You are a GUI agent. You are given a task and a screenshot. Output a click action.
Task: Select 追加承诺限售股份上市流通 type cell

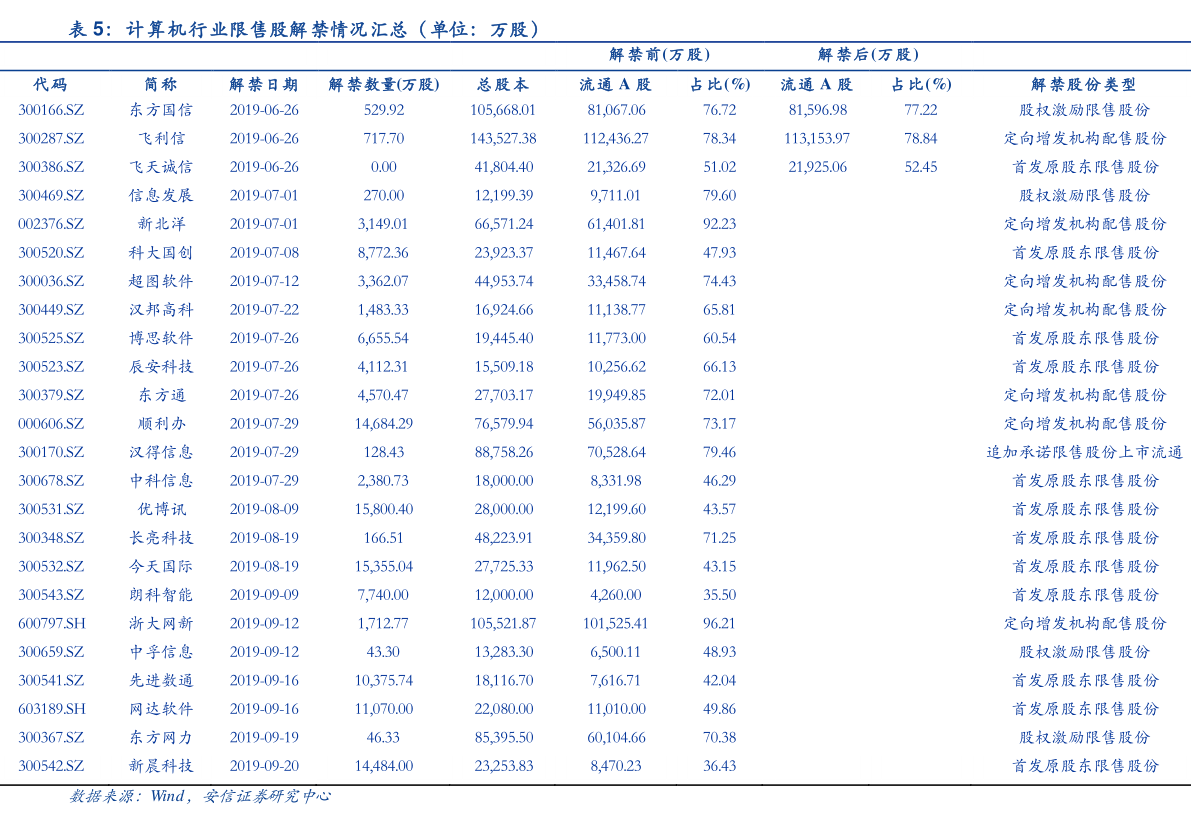[1084, 453]
